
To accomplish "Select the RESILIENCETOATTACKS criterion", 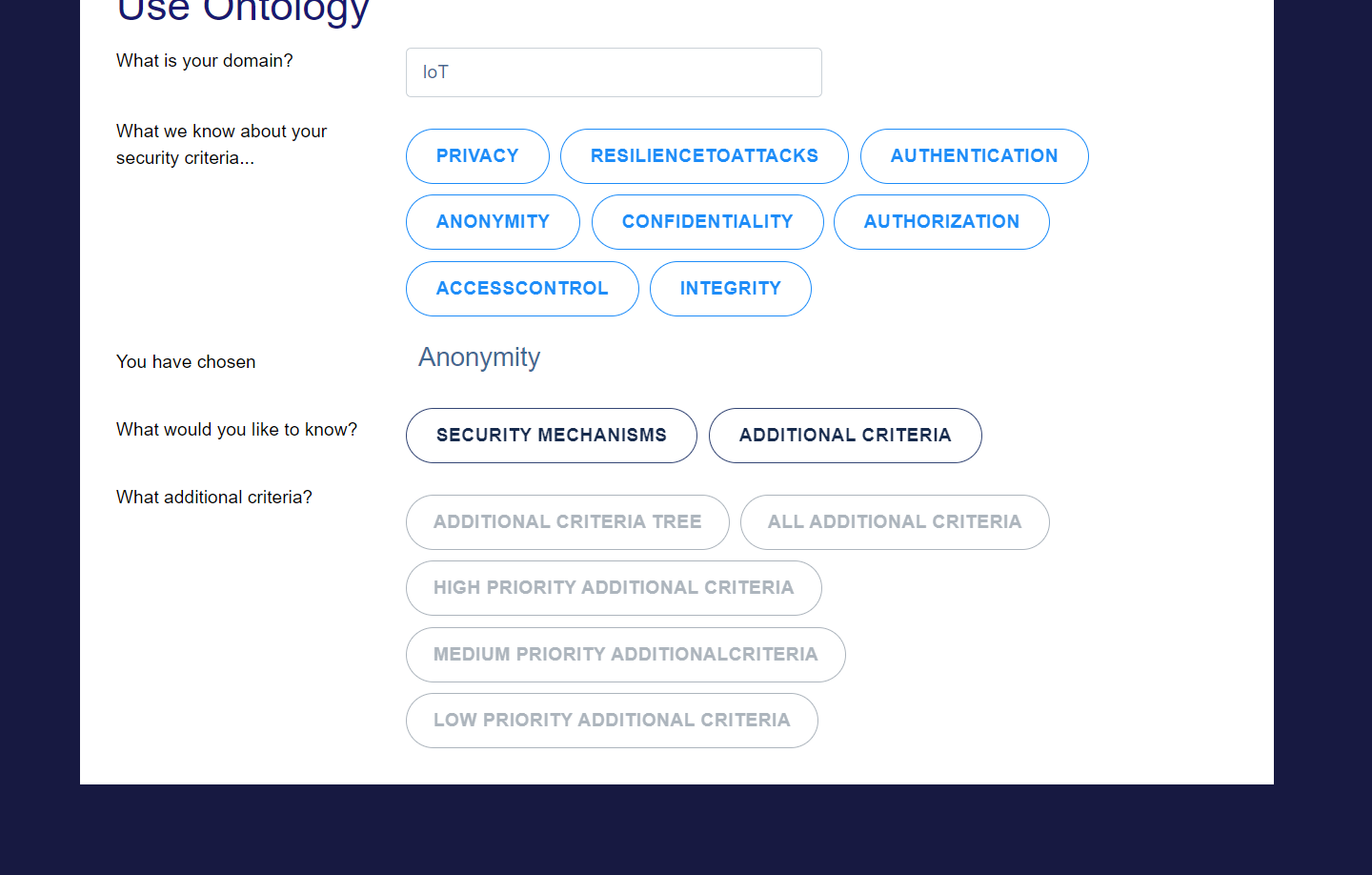I will pyautogui.click(x=704, y=155).
